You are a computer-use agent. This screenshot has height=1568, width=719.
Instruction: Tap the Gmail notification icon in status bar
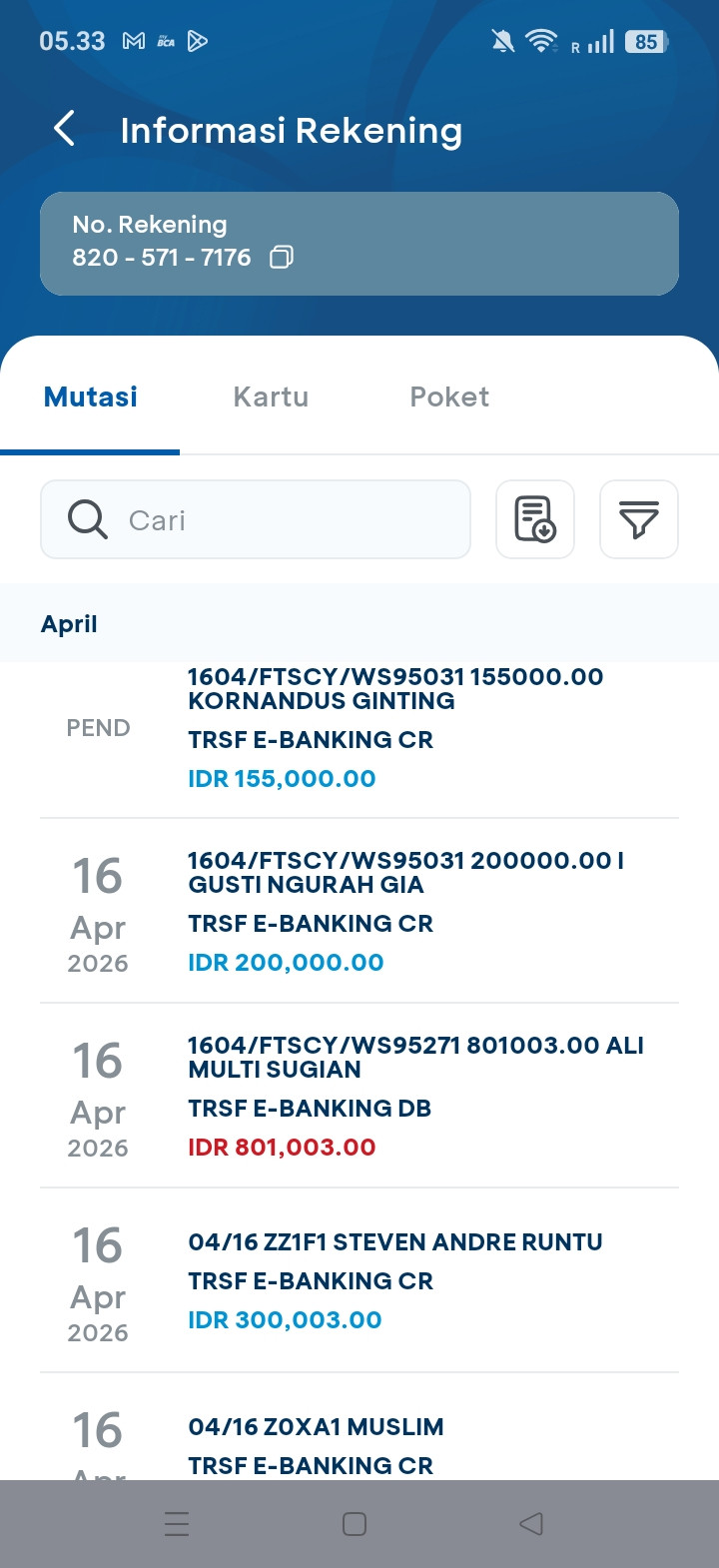[x=133, y=41]
